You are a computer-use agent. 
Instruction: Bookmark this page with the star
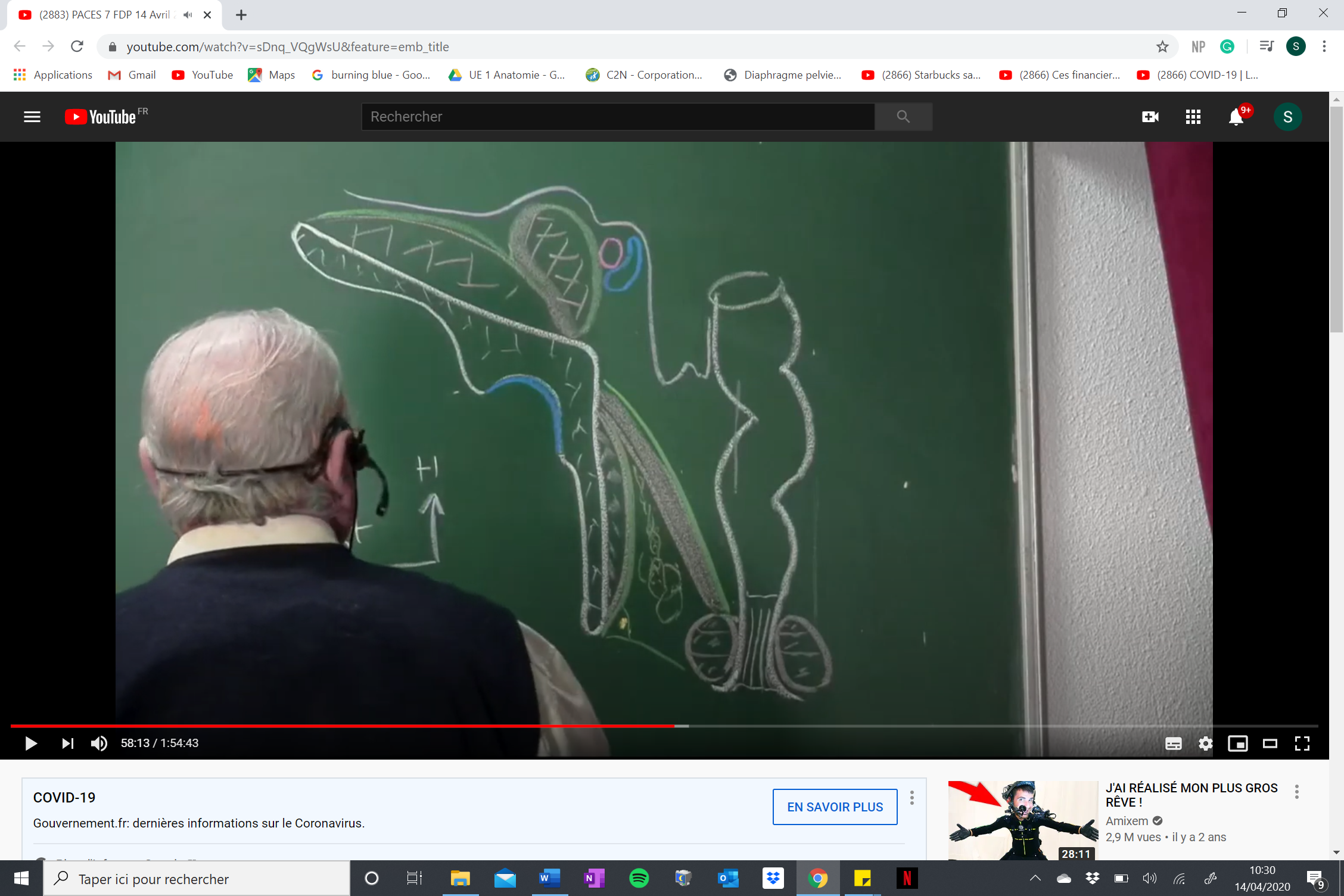pos(1162,46)
